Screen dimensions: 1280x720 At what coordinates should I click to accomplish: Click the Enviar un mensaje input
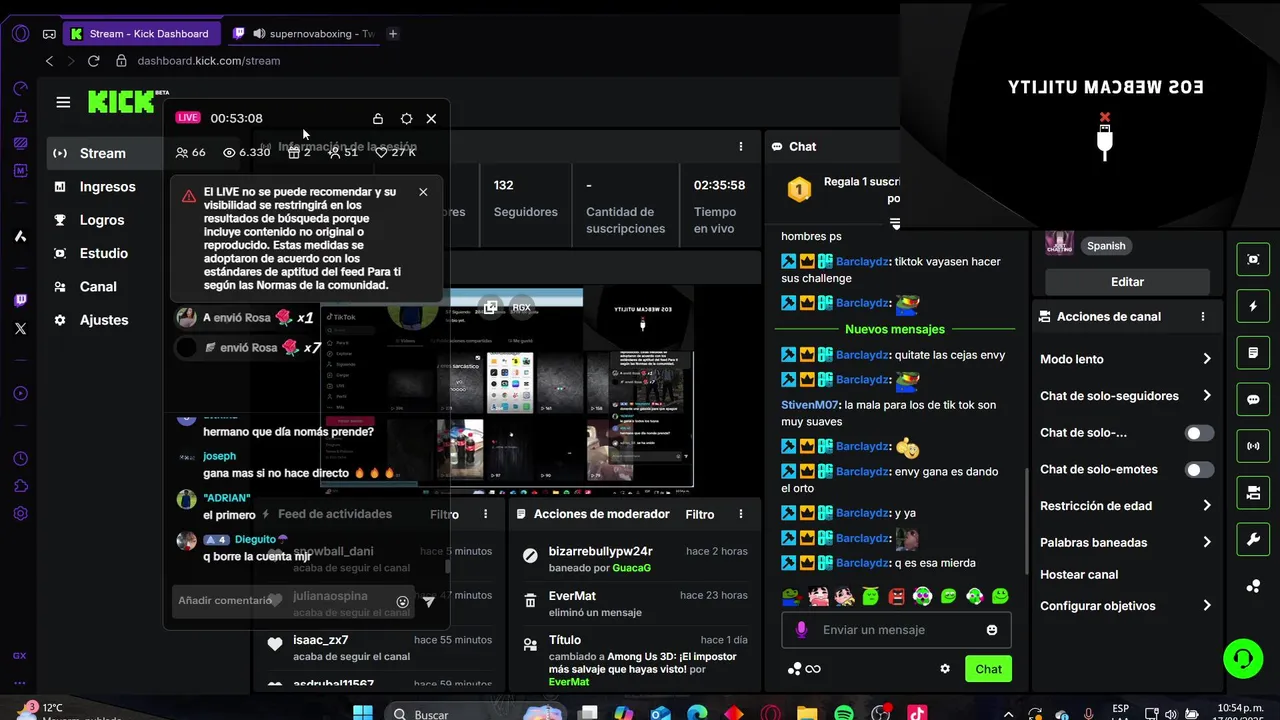pos(897,630)
